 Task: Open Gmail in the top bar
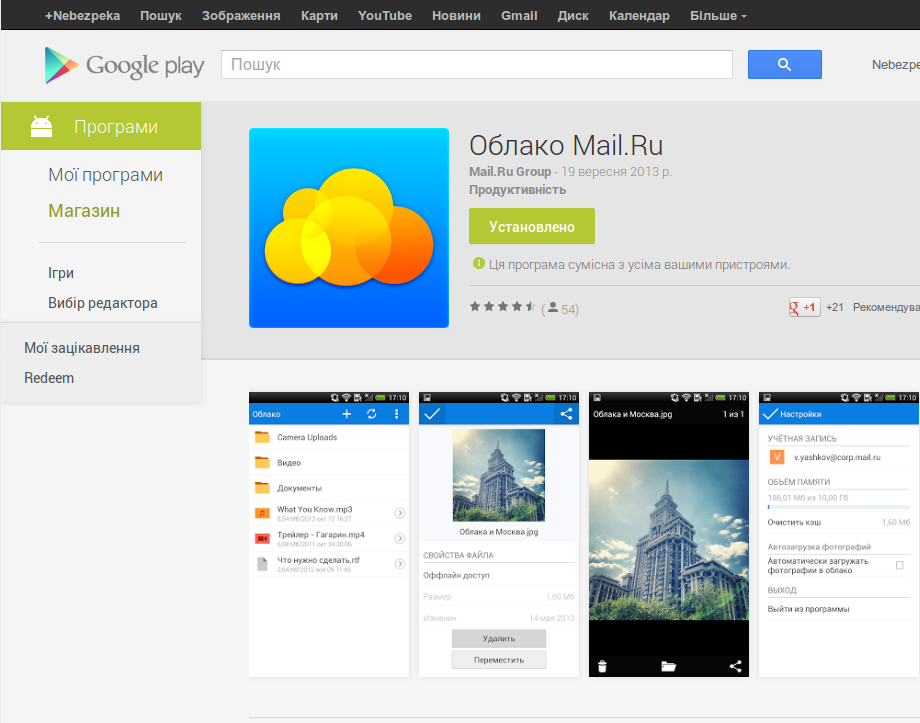point(519,16)
